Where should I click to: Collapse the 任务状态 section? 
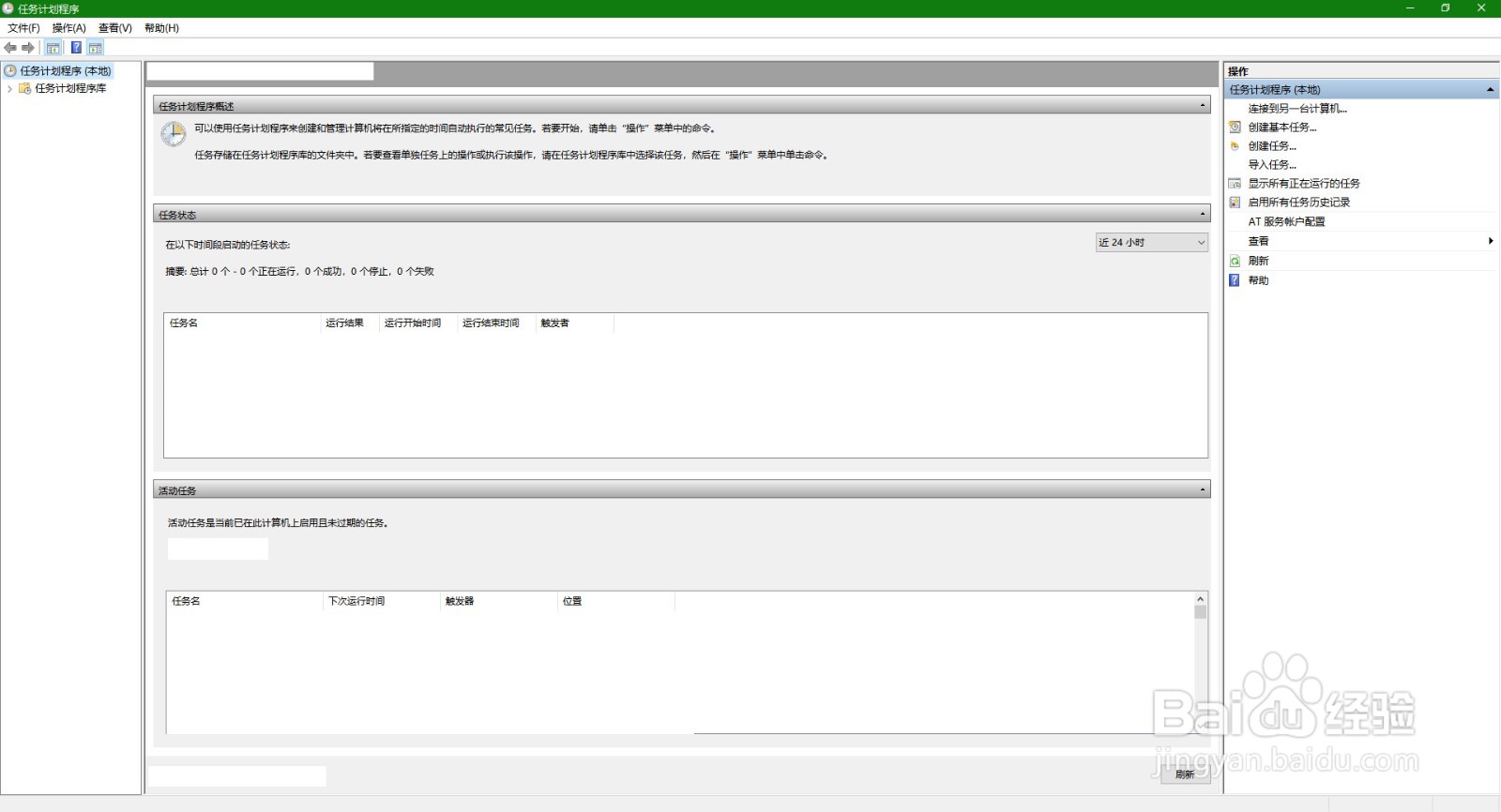[1203, 215]
